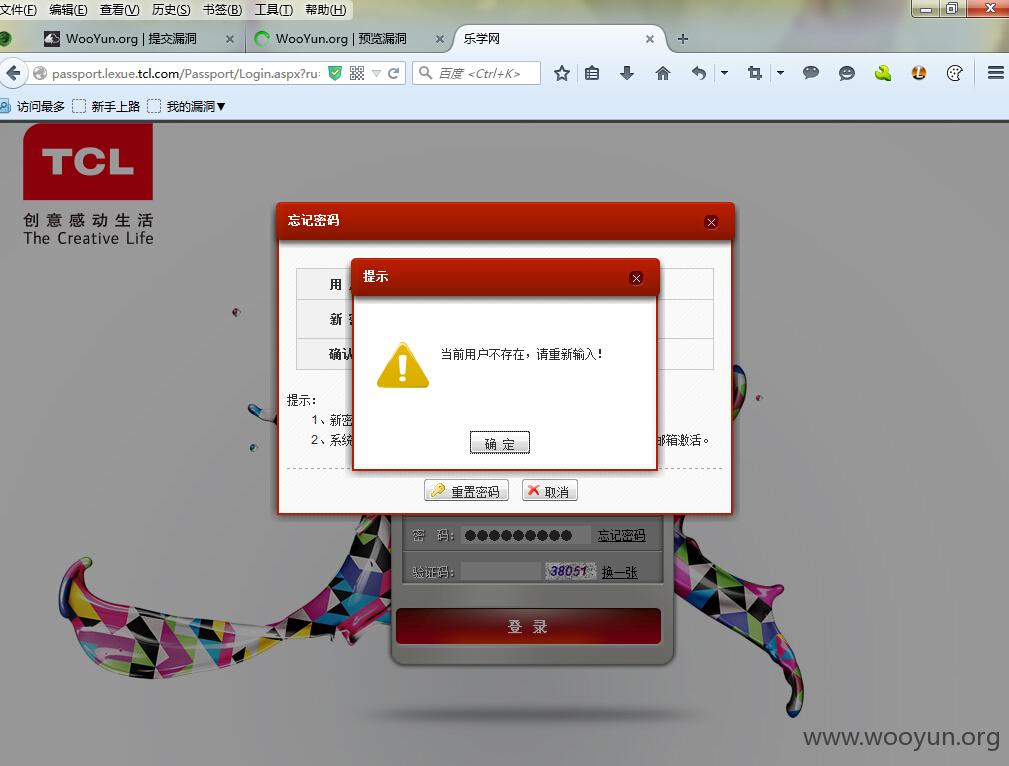Open the 新手上路 bookmark
The image size is (1009, 766).
click(x=107, y=106)
